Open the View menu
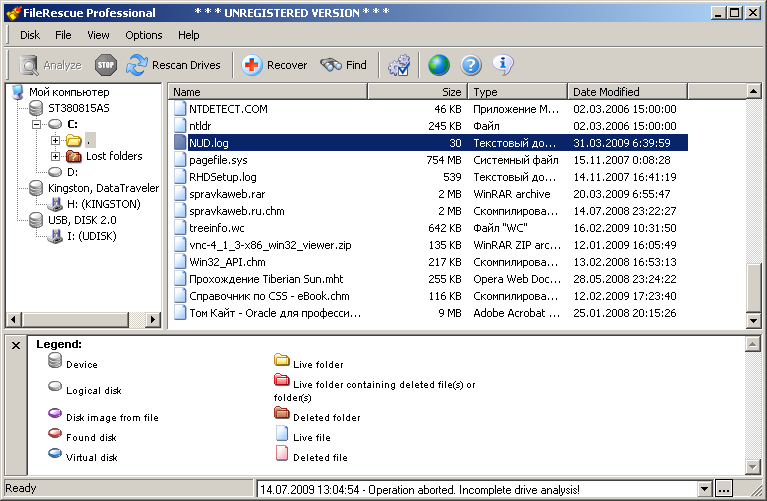This screenshot has height=501, width=767. point(98,35)
